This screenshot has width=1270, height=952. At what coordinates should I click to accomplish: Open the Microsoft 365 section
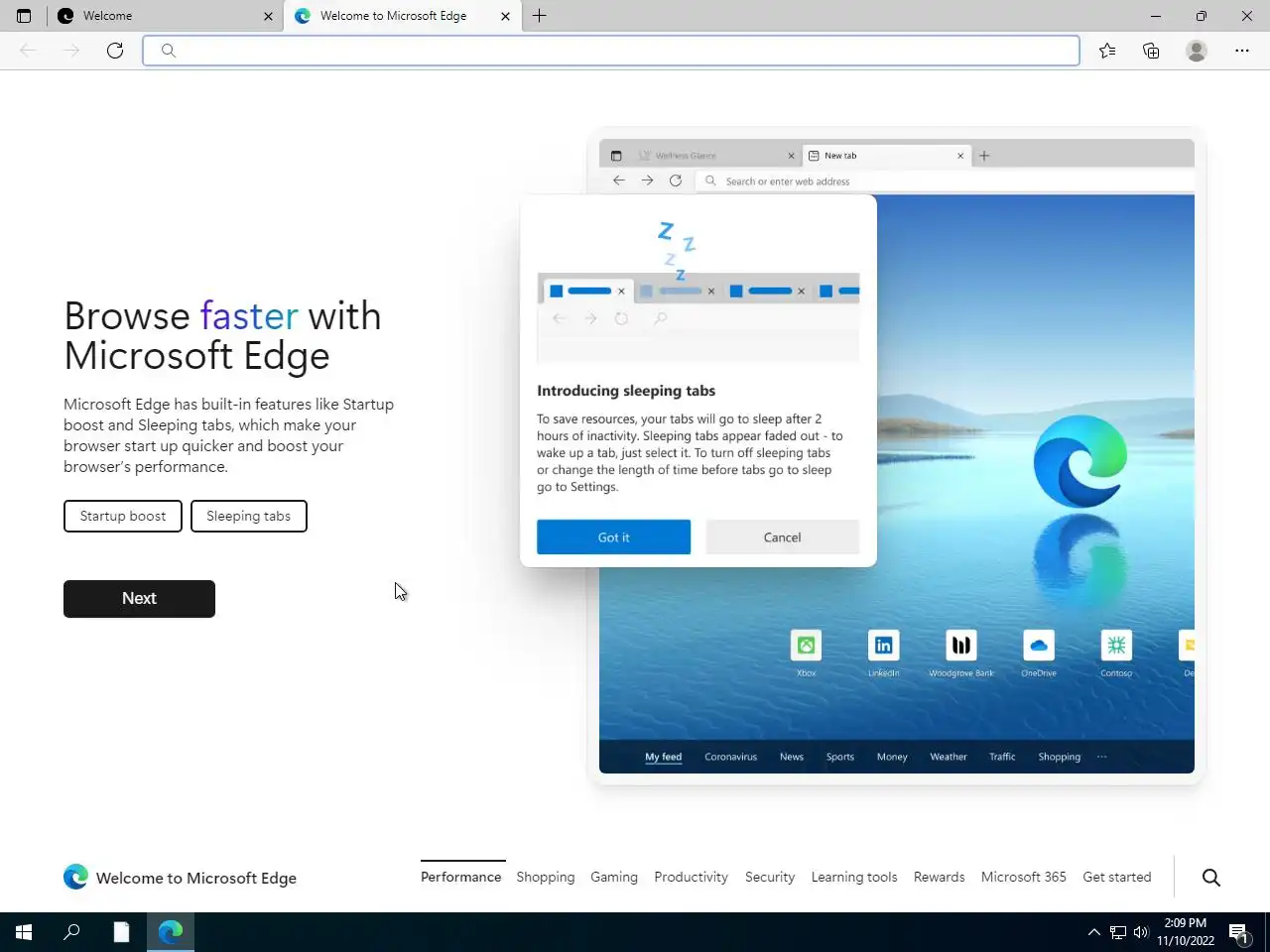(1024, 877)
